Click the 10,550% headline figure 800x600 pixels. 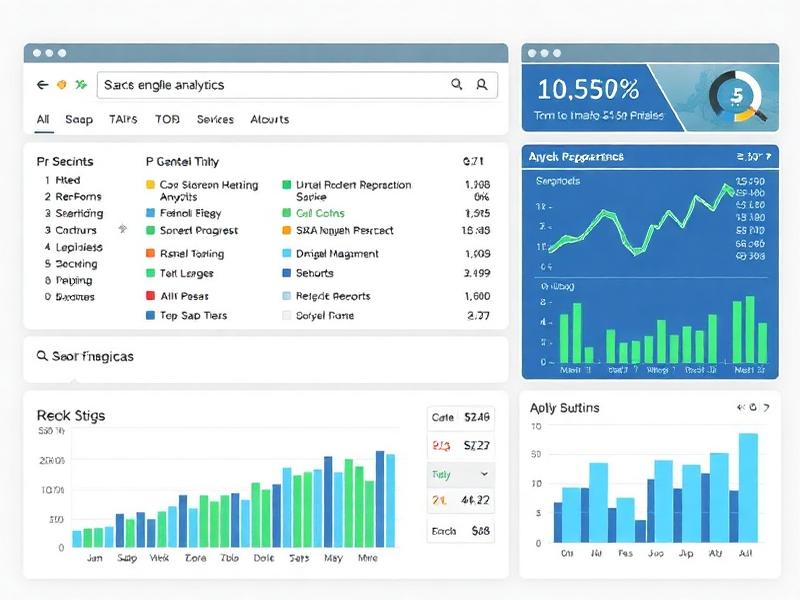(588, 89)
